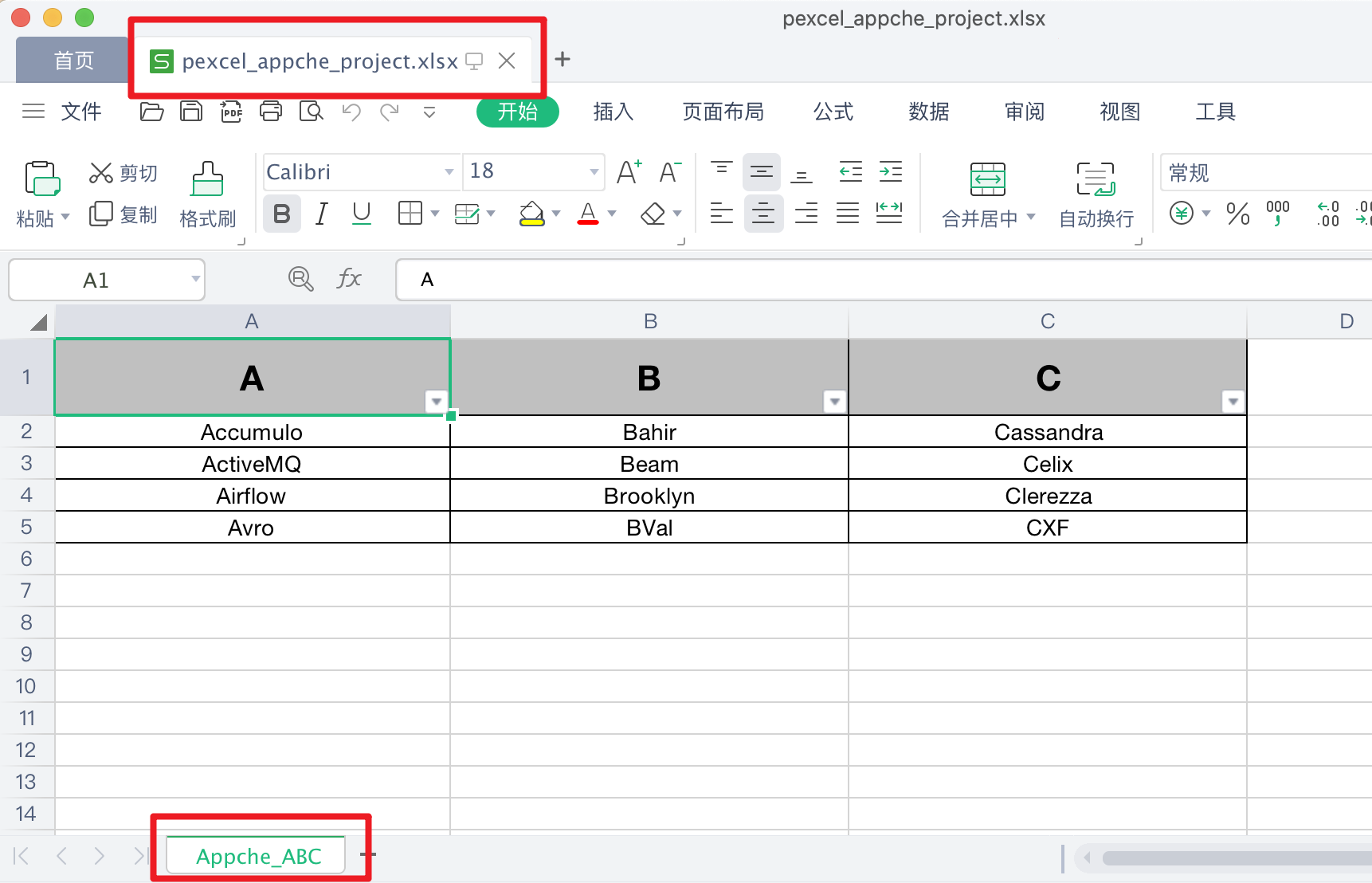
Task: Increase font size with A+ icon
Action: click(x=629, y=172)
